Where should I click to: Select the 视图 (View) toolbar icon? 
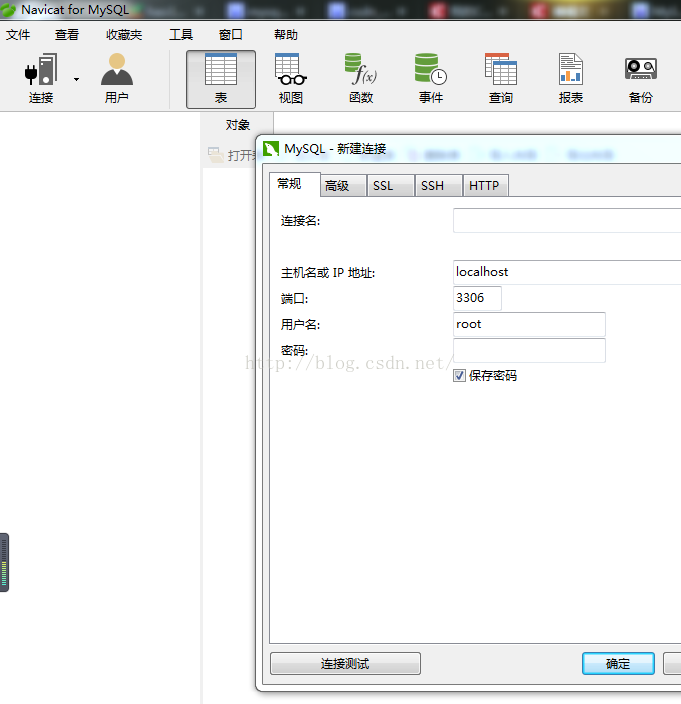[291, 79]
